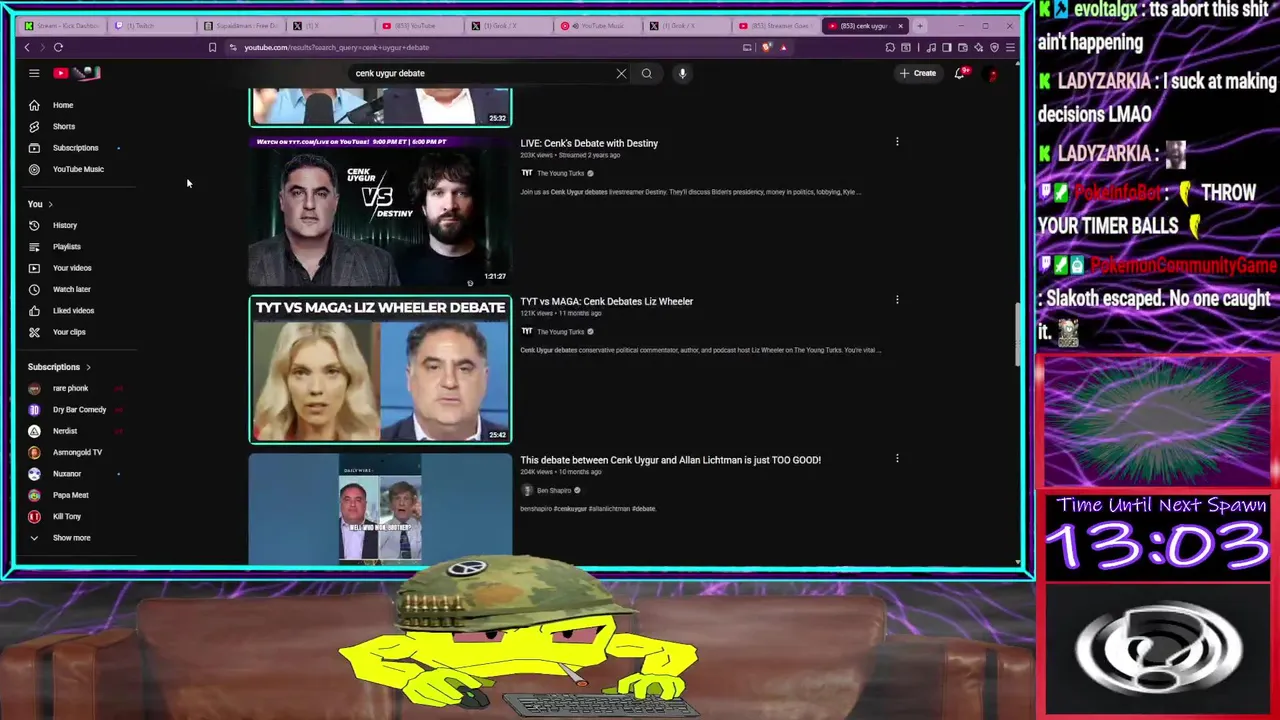This screenshot has height=720, width=1280.
Task: Click the Brave shields icon
Action: 767,47
